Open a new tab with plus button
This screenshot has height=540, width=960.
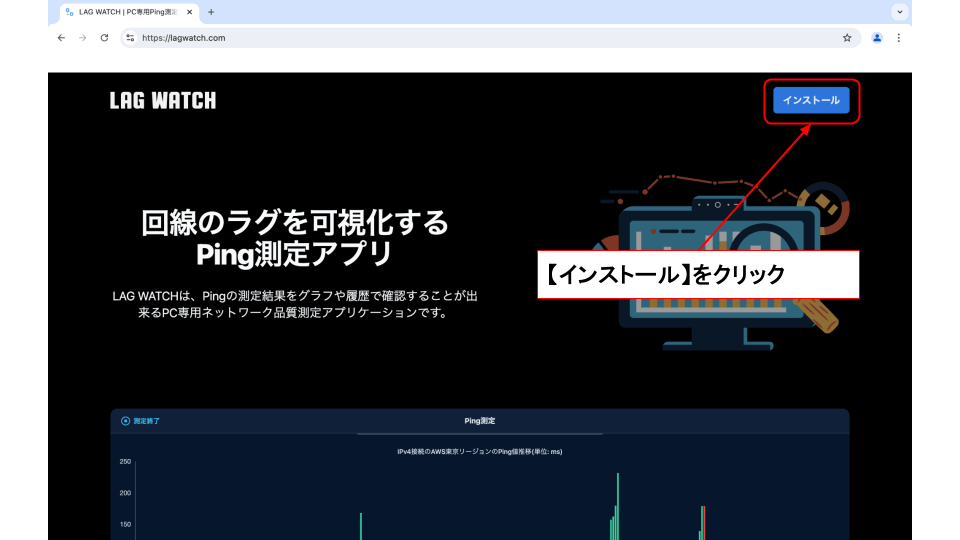[x=211, y=12]
